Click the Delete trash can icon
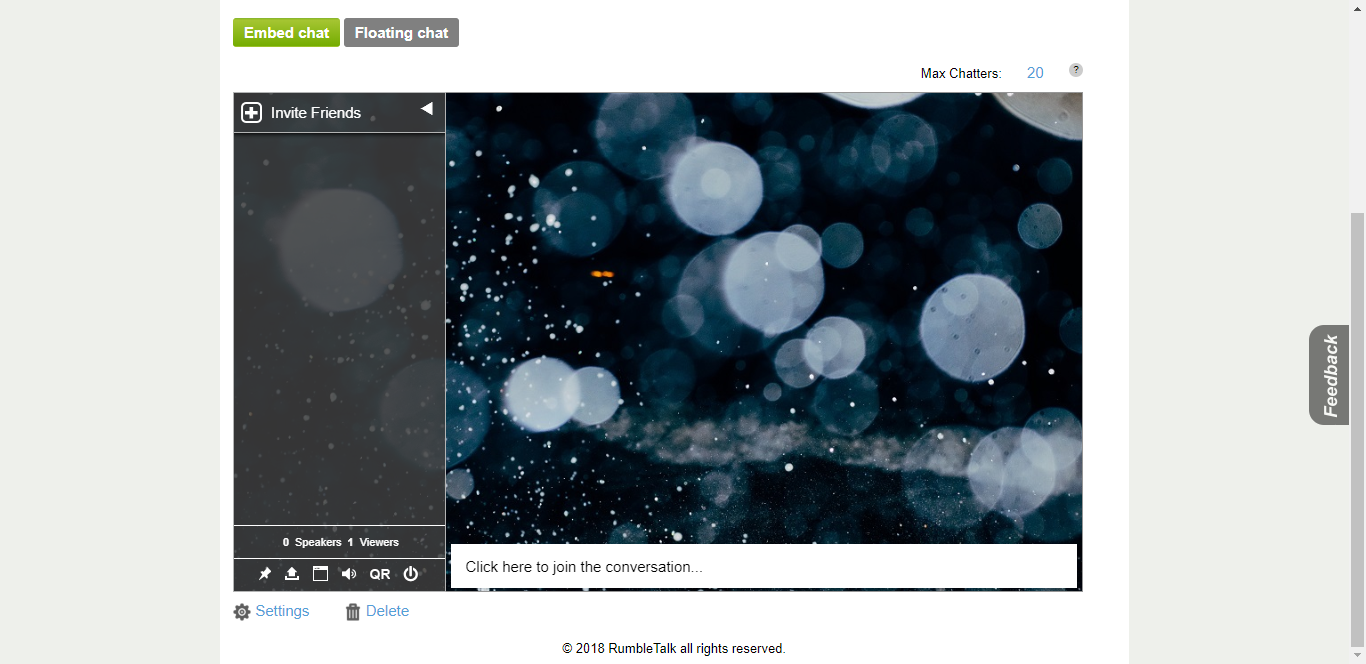 coord(353,612)
